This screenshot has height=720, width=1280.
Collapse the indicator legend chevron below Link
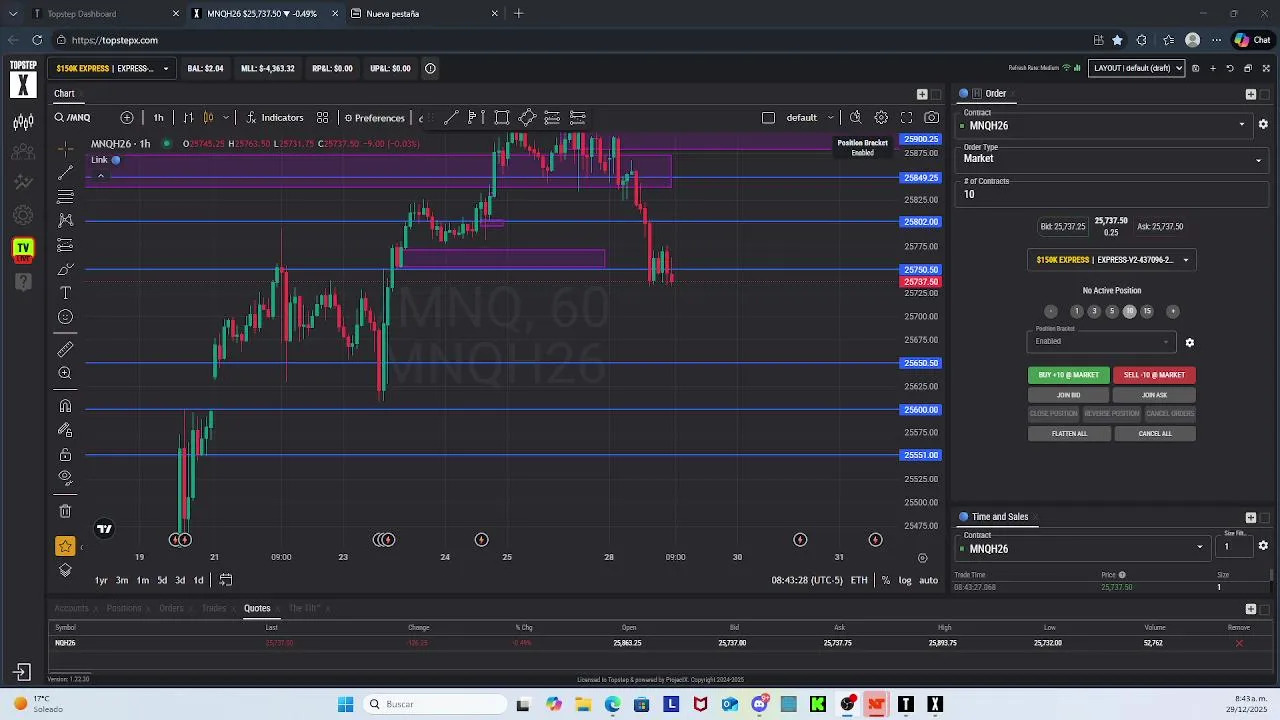[x=100, y=175]
